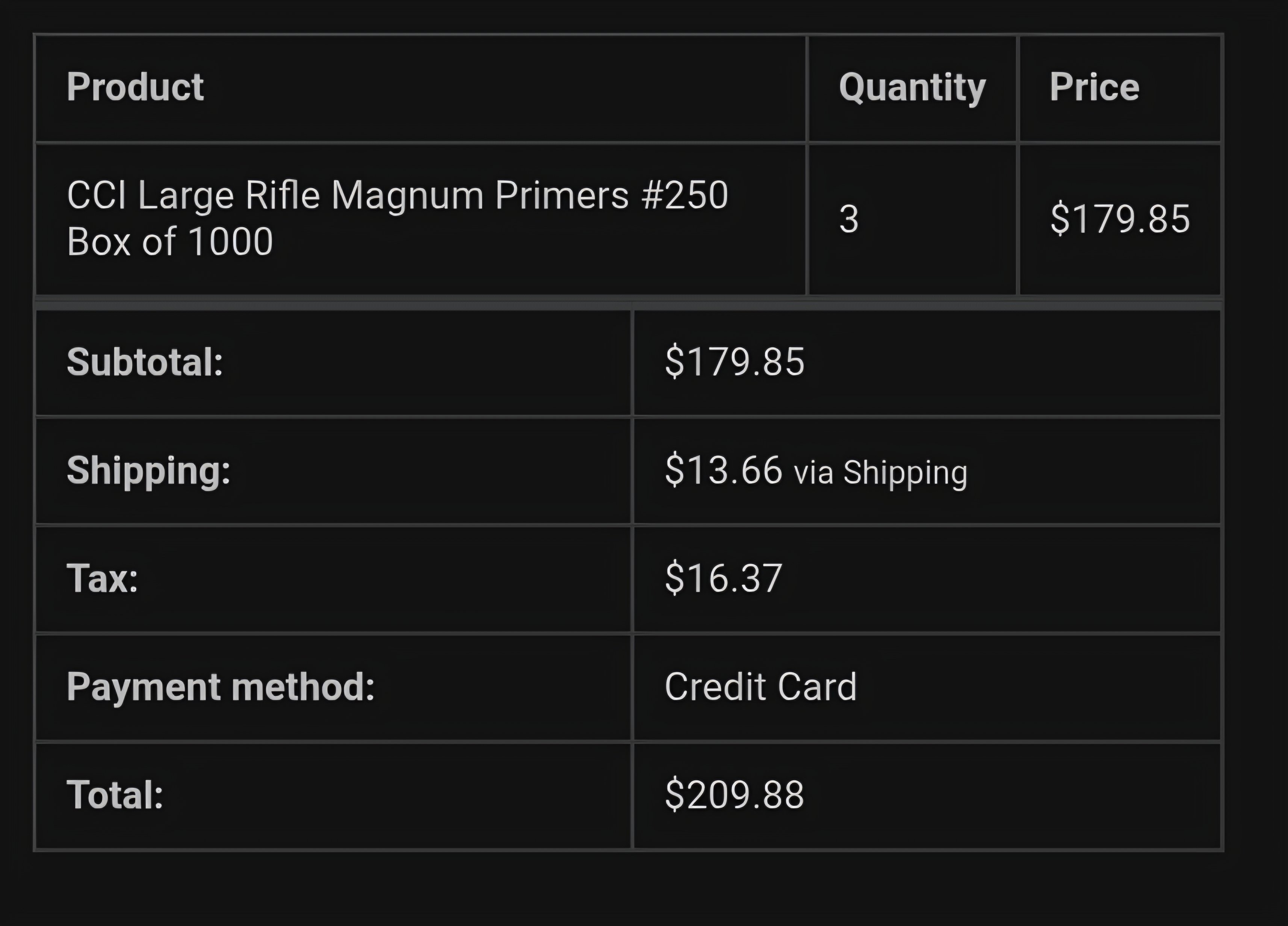Click the 'via Shipping' text
This screenshot has width=1288, height=926.
click(881, 472)
